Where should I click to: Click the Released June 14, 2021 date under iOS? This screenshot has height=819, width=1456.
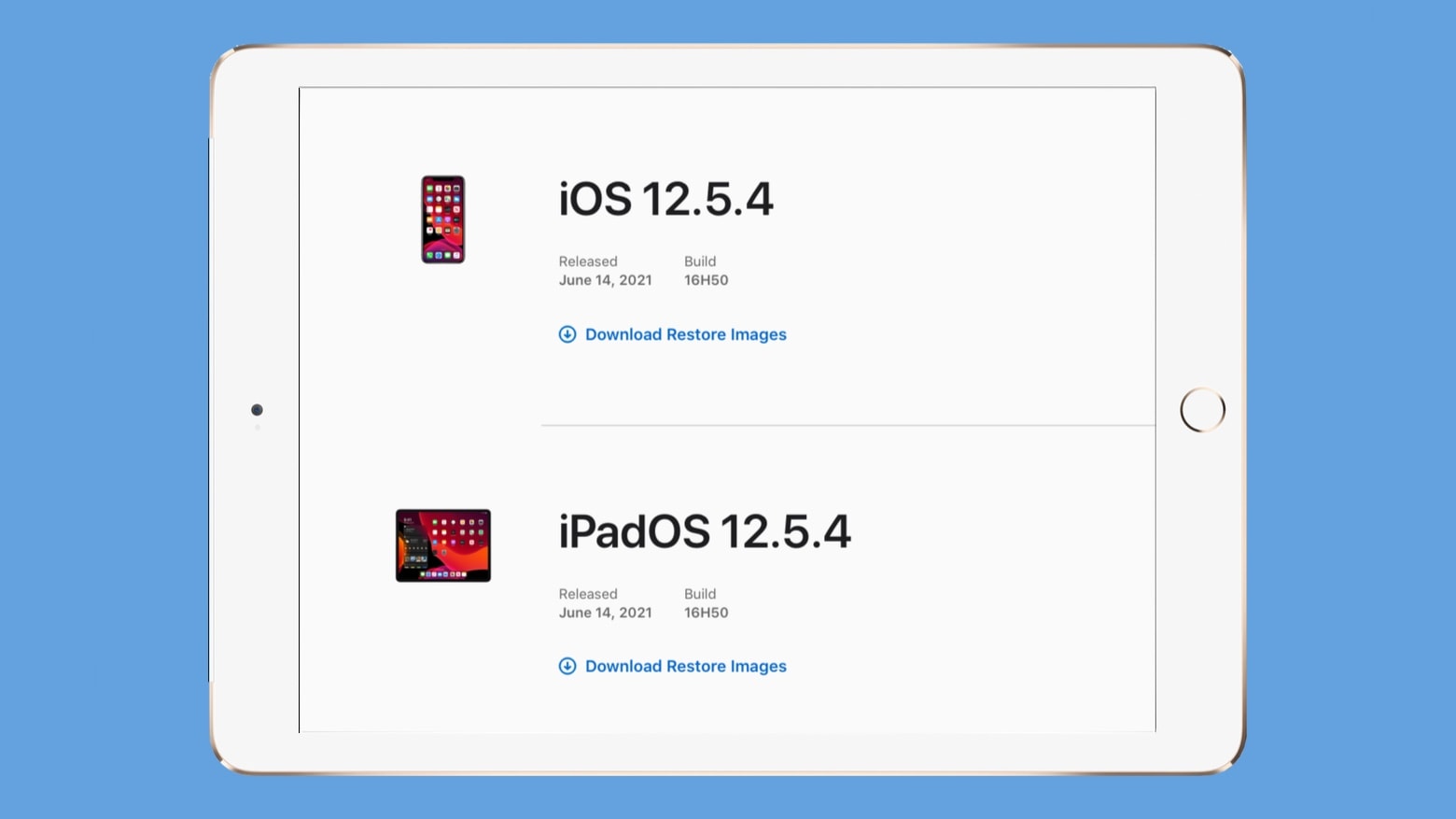pos(605,280)
